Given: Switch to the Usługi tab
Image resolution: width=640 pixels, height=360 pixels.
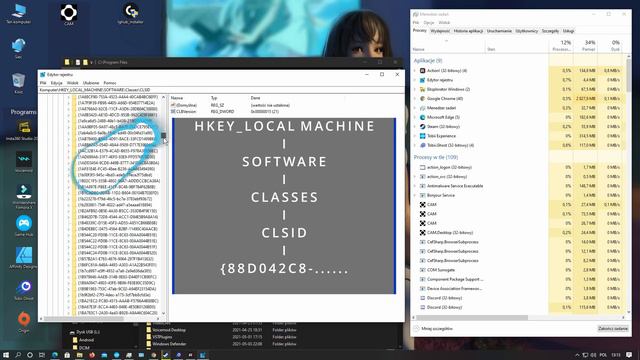Looking at the screenshot, I should [x=568, y=31].
